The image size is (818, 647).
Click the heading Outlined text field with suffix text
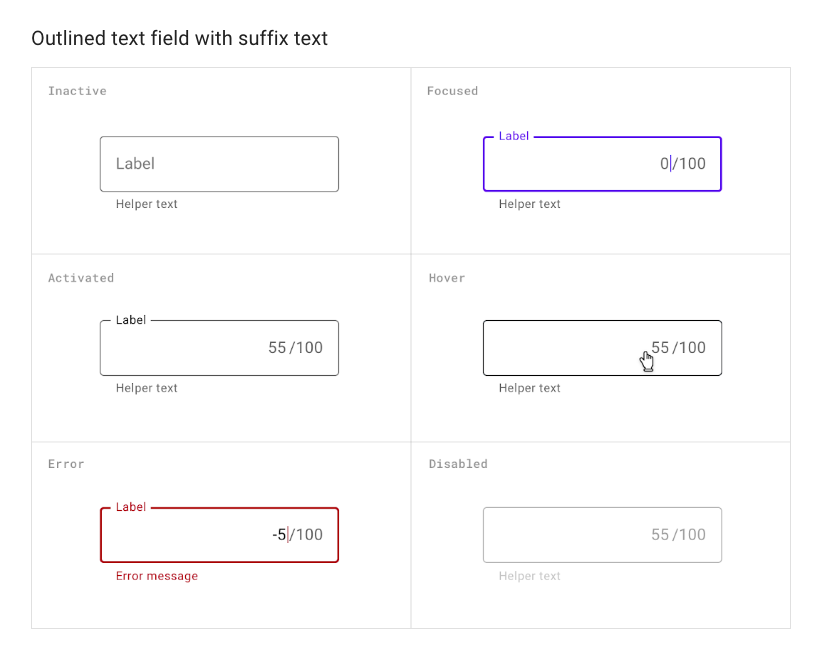pyautogui.click(x=180, y=38)
